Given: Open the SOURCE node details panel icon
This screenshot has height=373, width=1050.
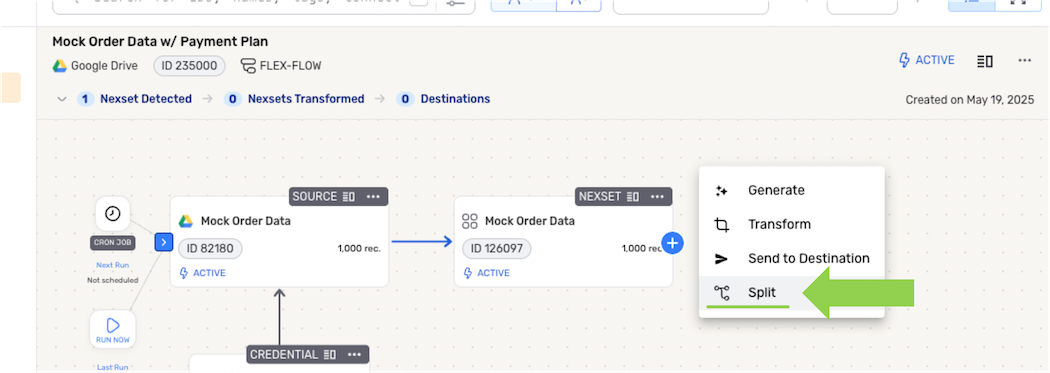Looking at the screenshot, I should (349, 197).
